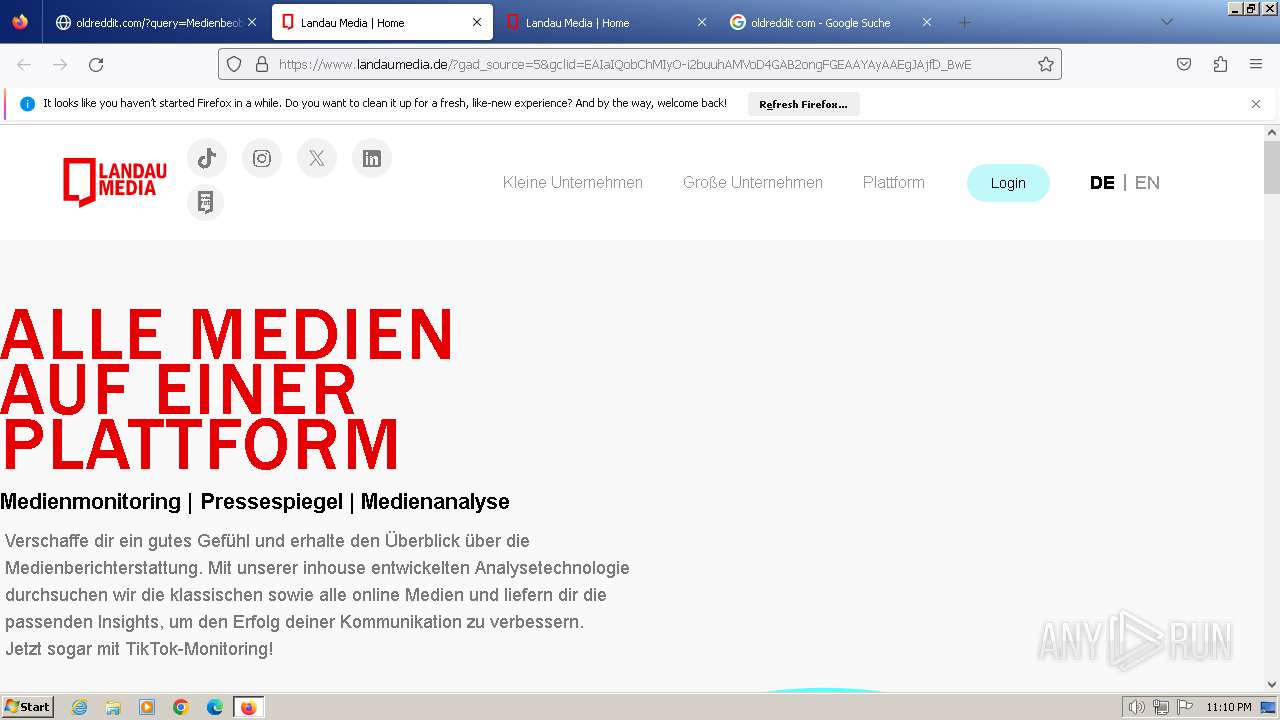Open Plattform menu item
This screenshot has width=1280, height=720.
point(894,183)
